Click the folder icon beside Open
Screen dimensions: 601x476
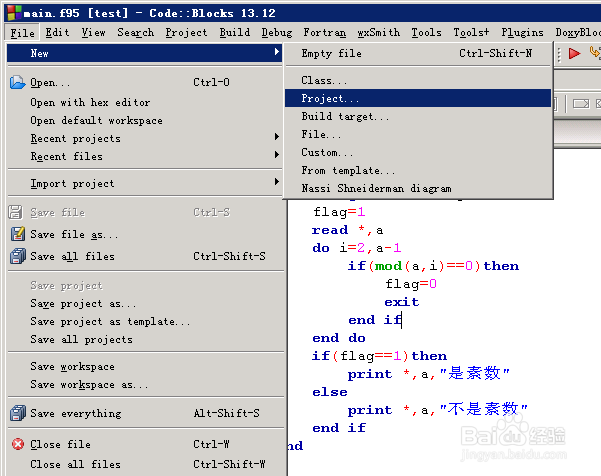pos(16,83)
